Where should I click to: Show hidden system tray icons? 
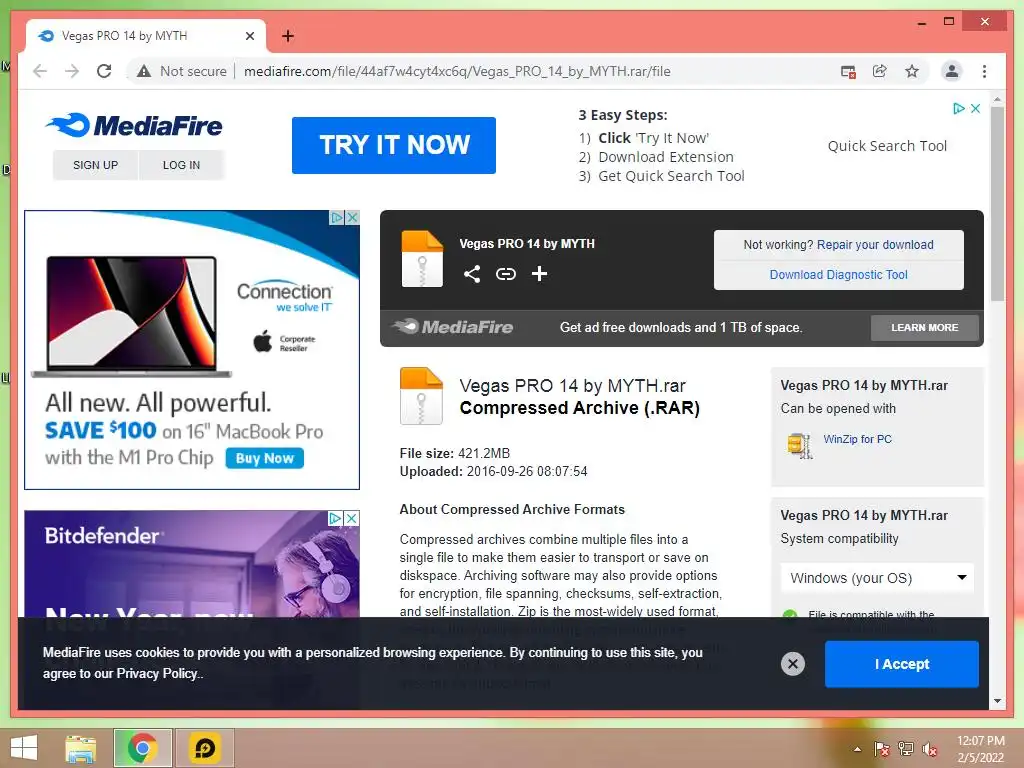857,749
